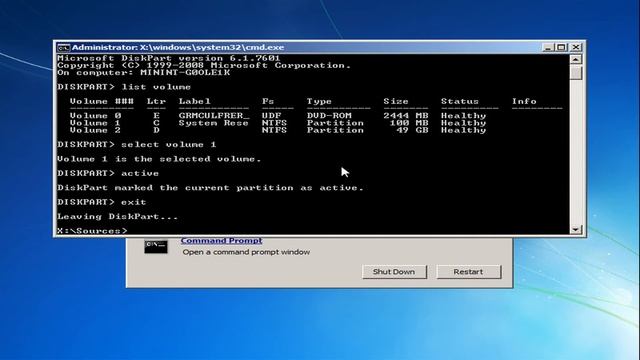The image size is (640, 360).
Task: Click the 'UDF' file system cell
Action: click(x=271, y=116)
